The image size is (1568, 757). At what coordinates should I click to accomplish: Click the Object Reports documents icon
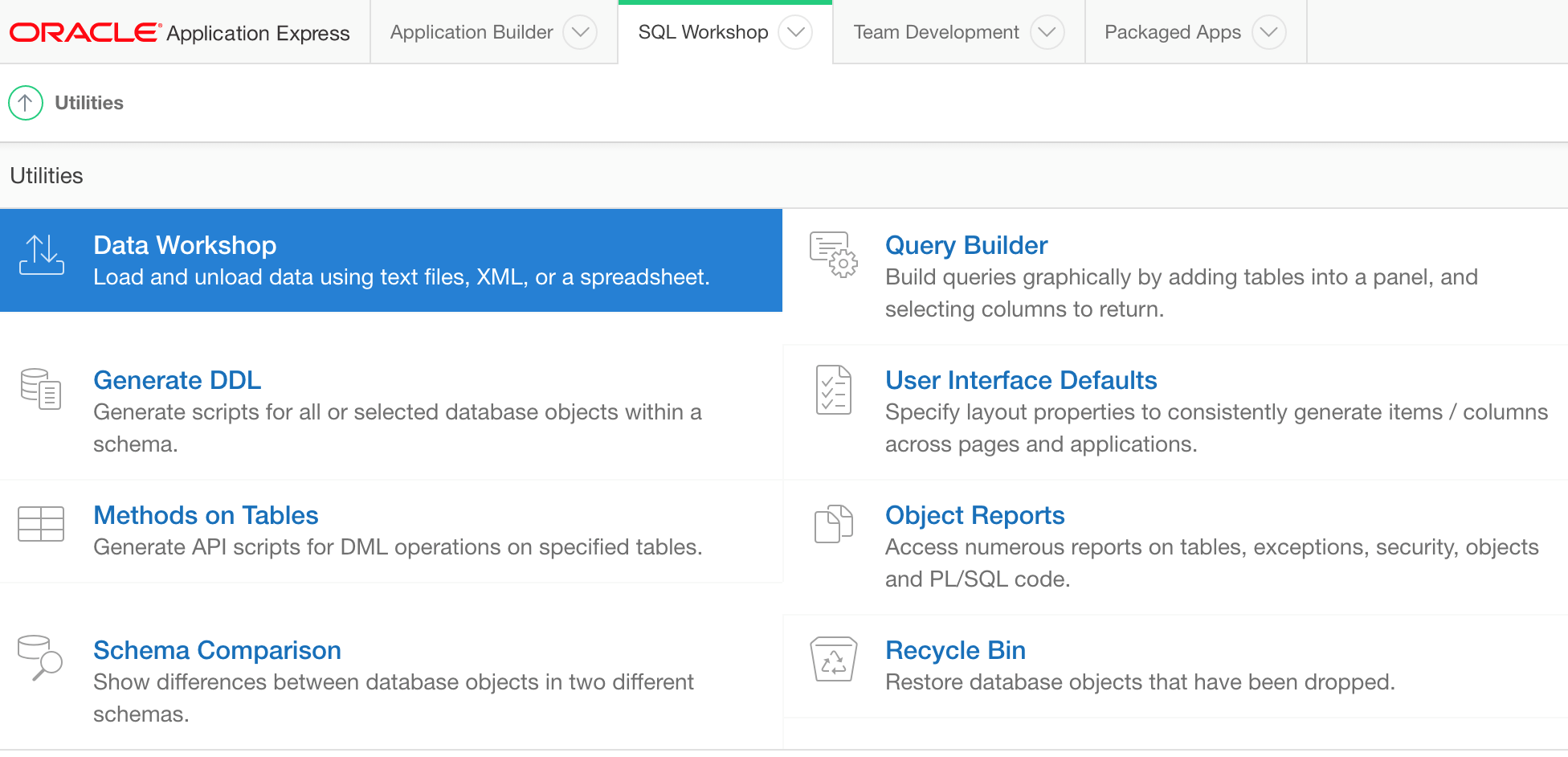coord(834,524)
